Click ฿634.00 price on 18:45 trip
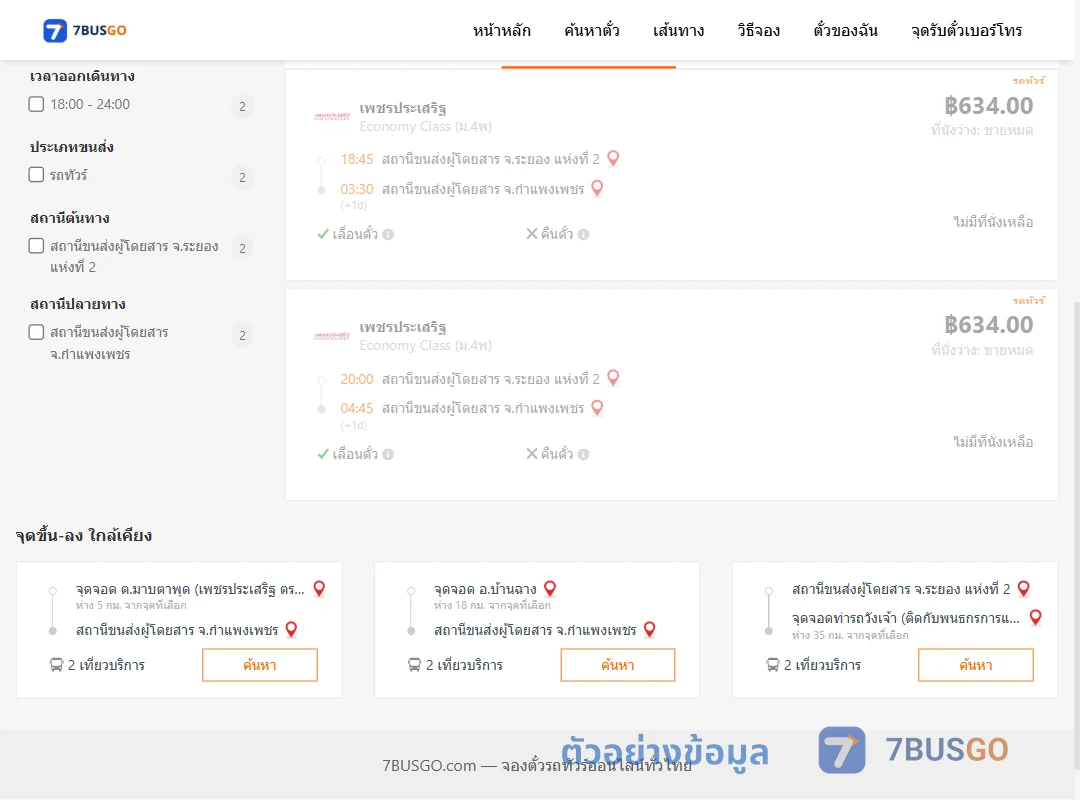This screenshot has width=1080, height=800. tap(988, 105)
